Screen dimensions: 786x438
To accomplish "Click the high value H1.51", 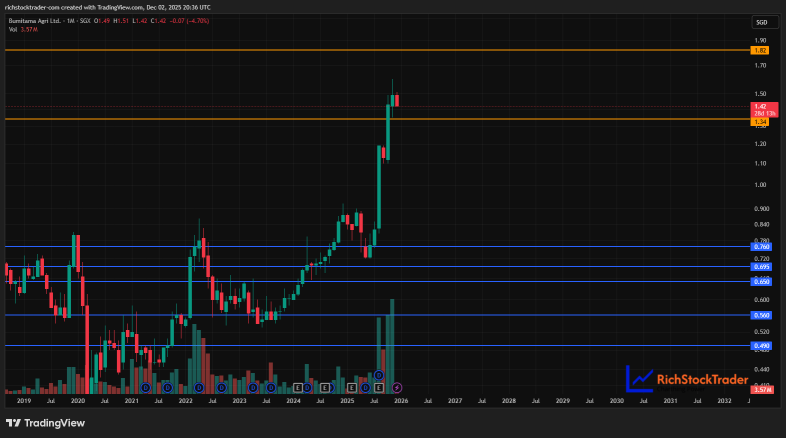I will (x=121, y=21).
